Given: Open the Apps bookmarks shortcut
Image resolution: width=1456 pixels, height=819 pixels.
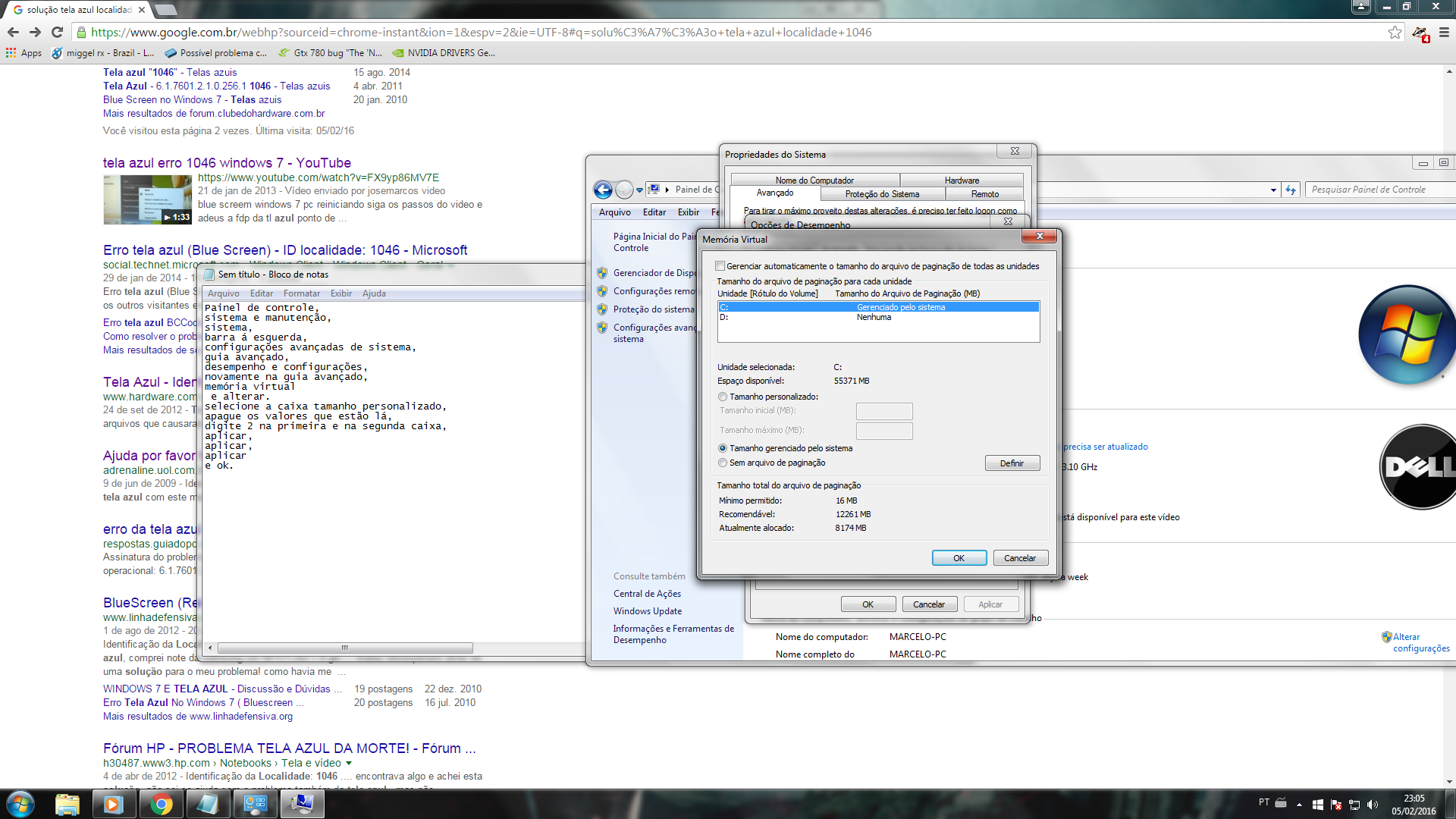Looking at the screenshot, I should (24, 53).
